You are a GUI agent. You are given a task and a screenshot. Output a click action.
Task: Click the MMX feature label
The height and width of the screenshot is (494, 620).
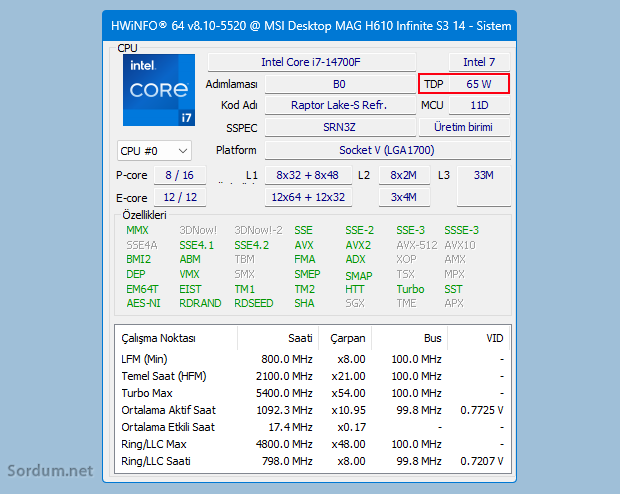pyautogui.click(x=137, y=230)
